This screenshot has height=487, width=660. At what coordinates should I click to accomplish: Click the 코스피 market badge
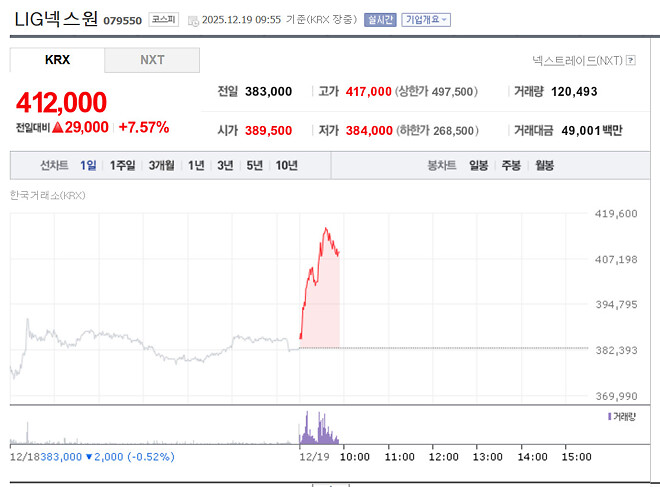click(163, 20)
